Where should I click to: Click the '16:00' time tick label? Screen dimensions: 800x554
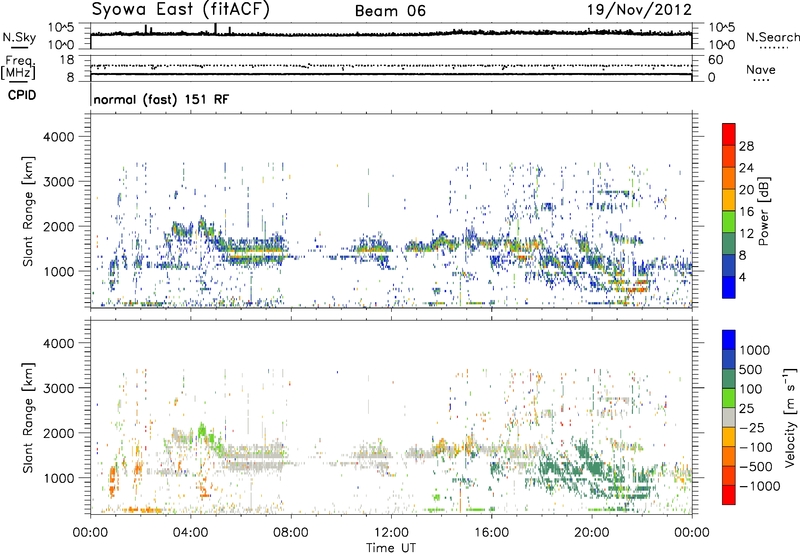491,533
